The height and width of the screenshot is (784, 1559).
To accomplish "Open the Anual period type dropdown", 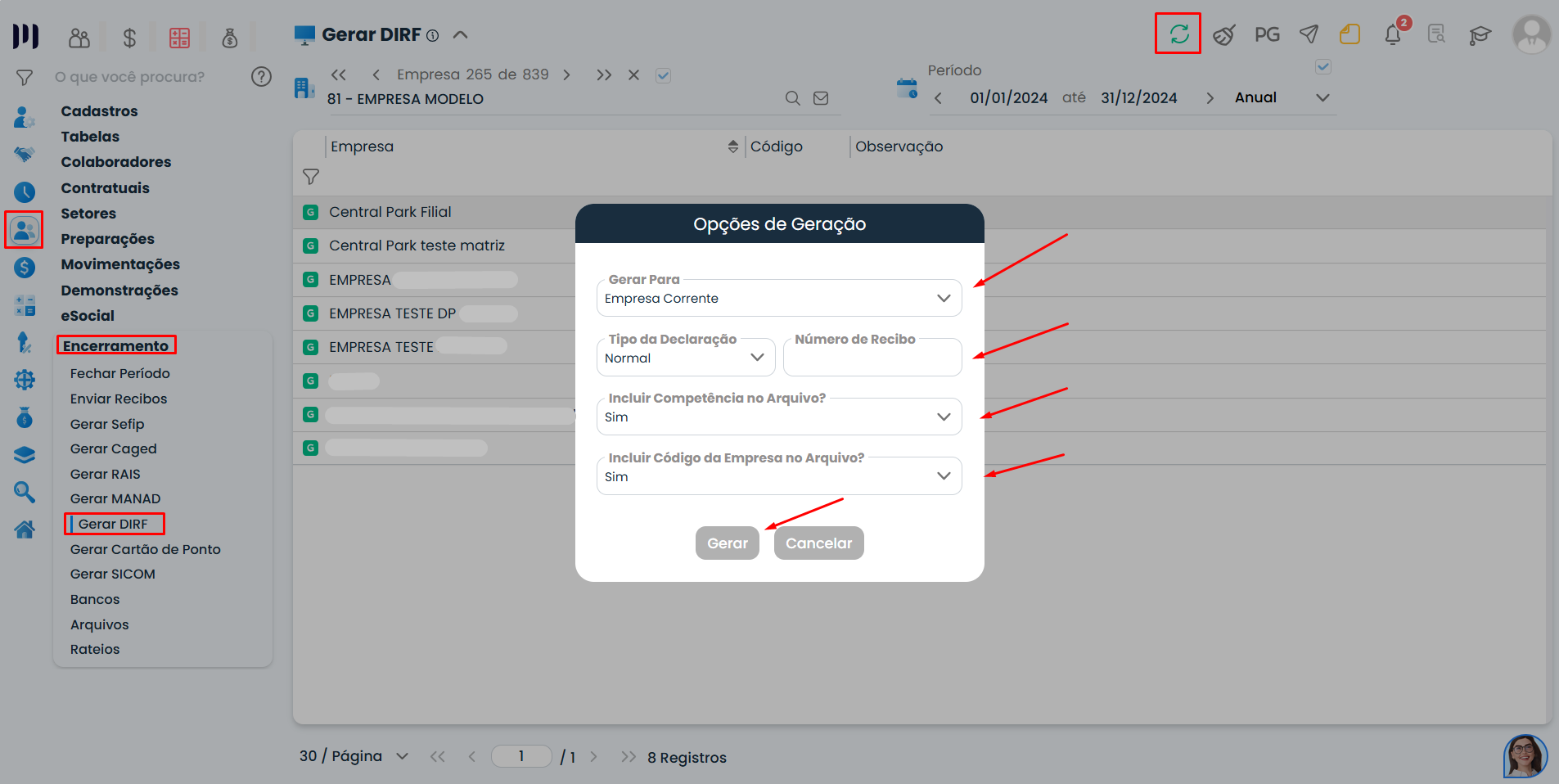I will coord(1282,98).
